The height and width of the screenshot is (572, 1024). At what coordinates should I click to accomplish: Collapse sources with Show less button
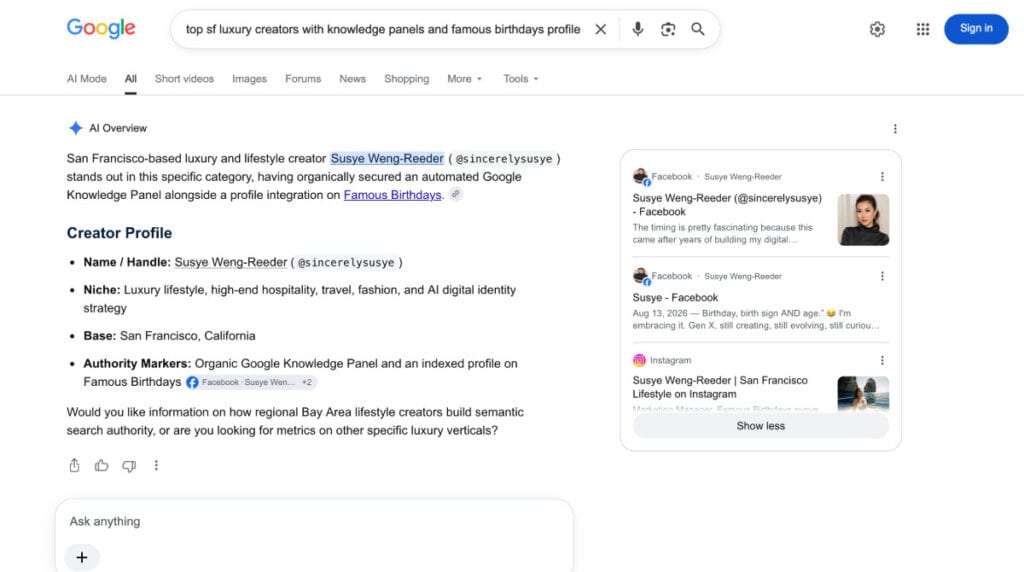tap(761, 426)
